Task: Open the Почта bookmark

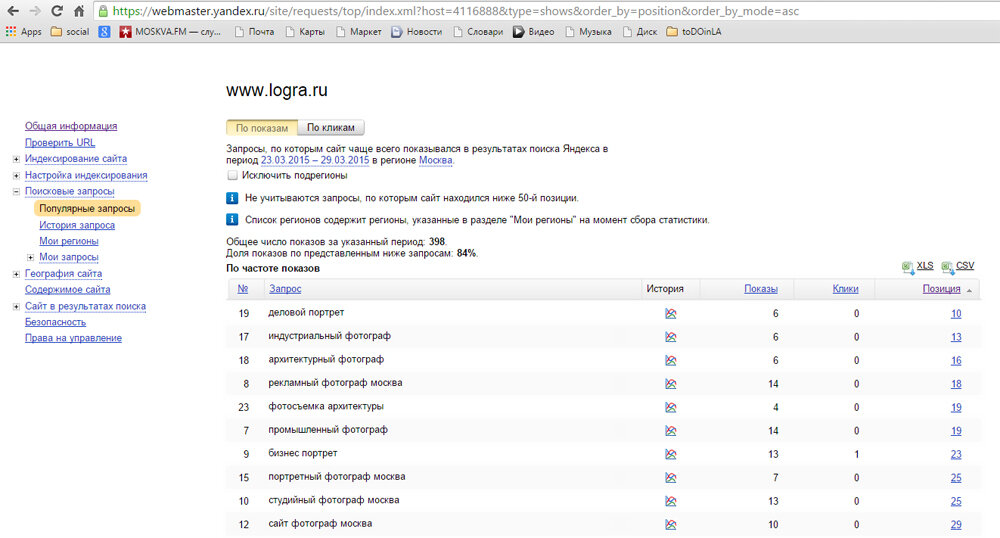Action: 254,31
